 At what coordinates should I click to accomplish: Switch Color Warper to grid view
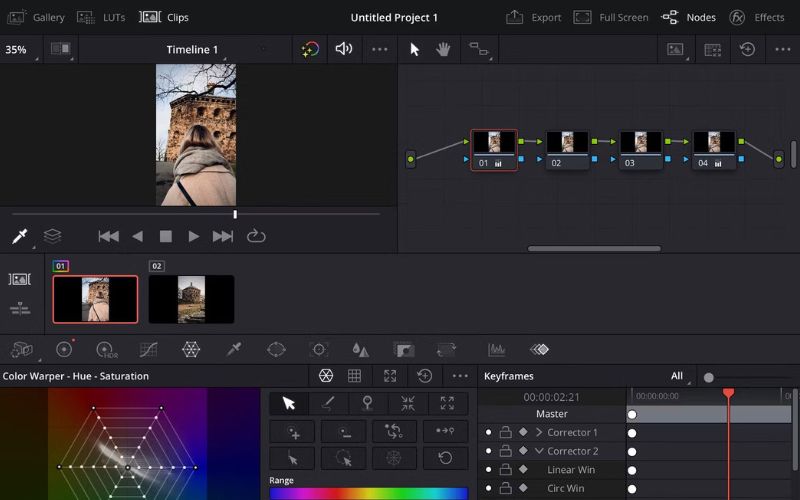354,376
